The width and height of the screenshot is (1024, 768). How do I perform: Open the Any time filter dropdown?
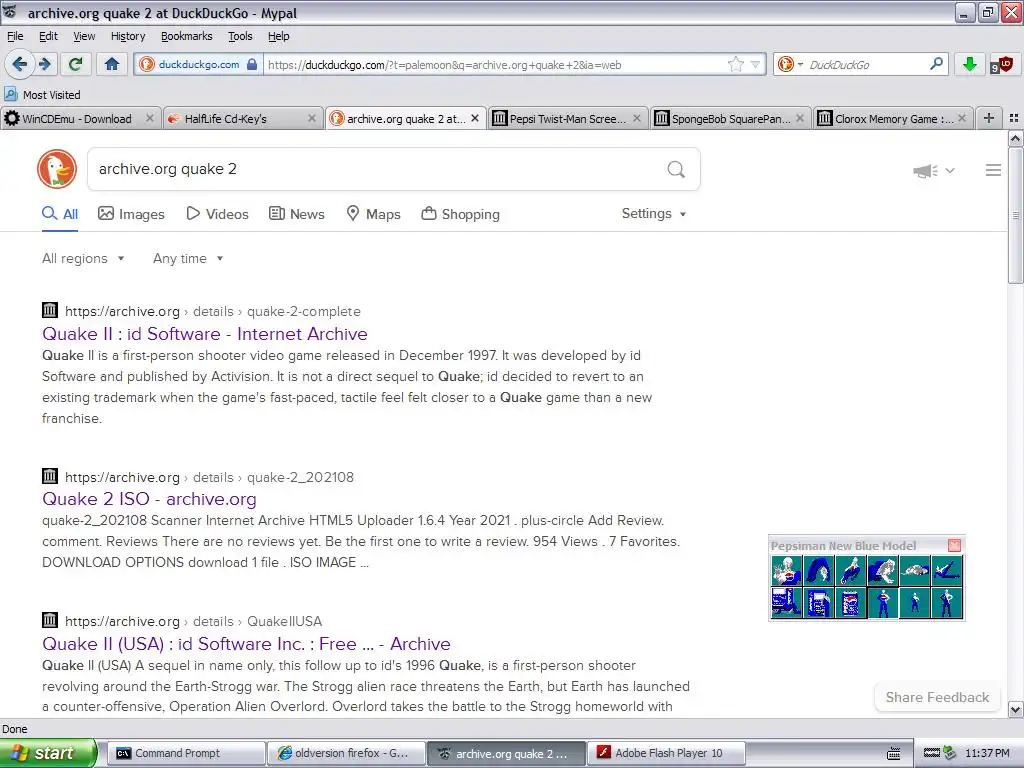coord(188,258)
